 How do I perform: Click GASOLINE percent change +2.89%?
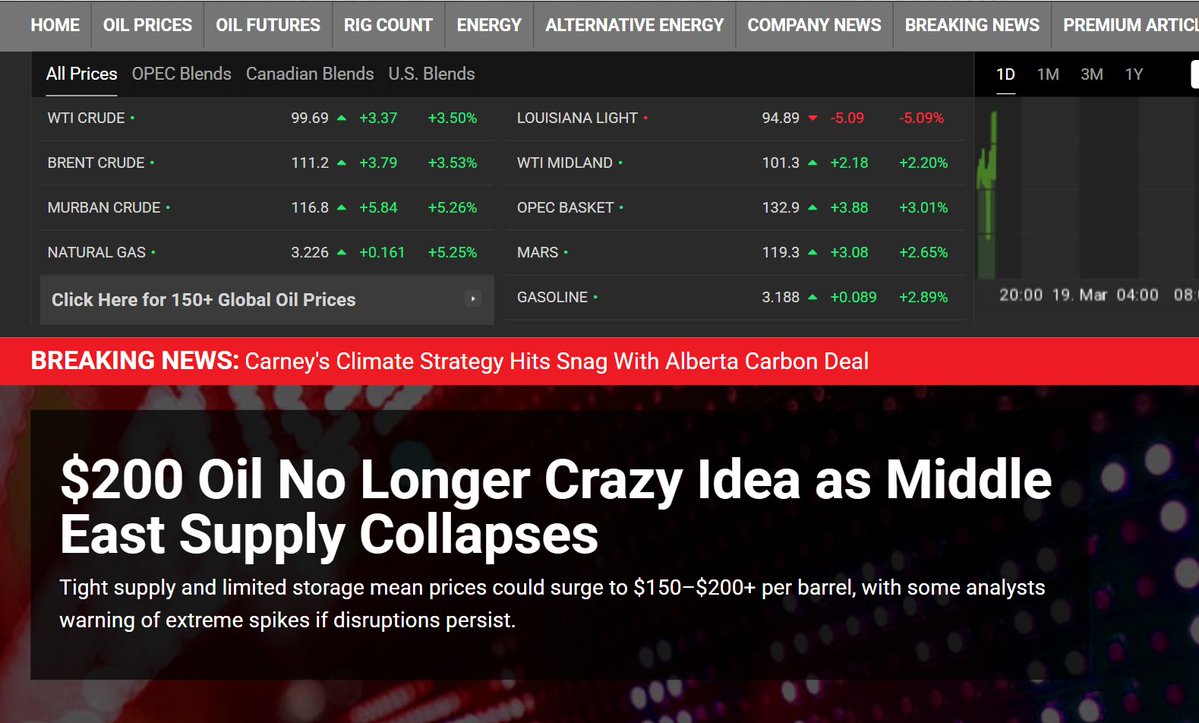pyautogui.click(x=923, y=297)
